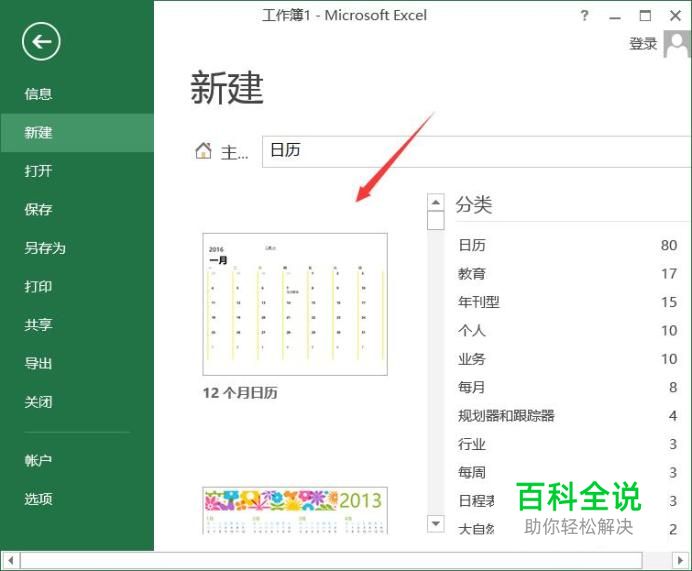The width and height of the screenshot is (692, 571).
Task: Maximize the Excel window
Action: [x=645, y=16]
